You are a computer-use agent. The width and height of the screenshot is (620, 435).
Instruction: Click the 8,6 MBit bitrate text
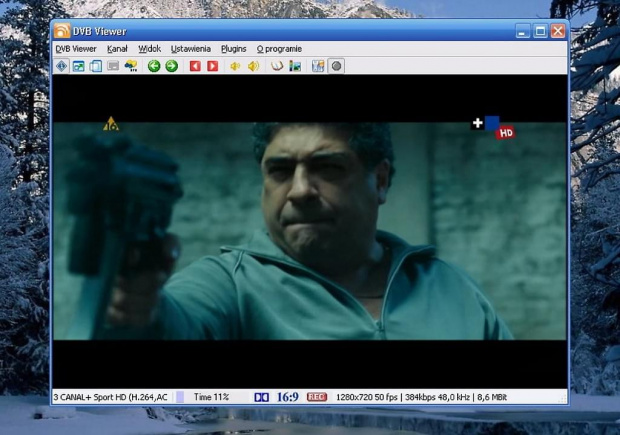[x=492, y=397]
